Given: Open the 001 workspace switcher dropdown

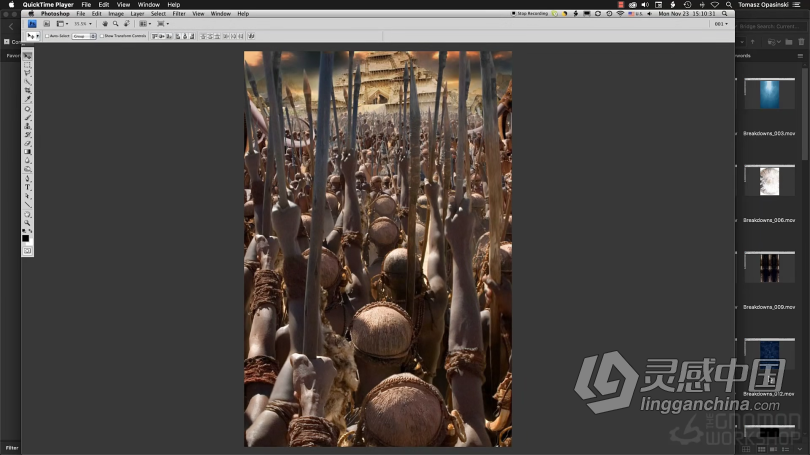Looking at the screenshot, I should click(x=721, y=24).
